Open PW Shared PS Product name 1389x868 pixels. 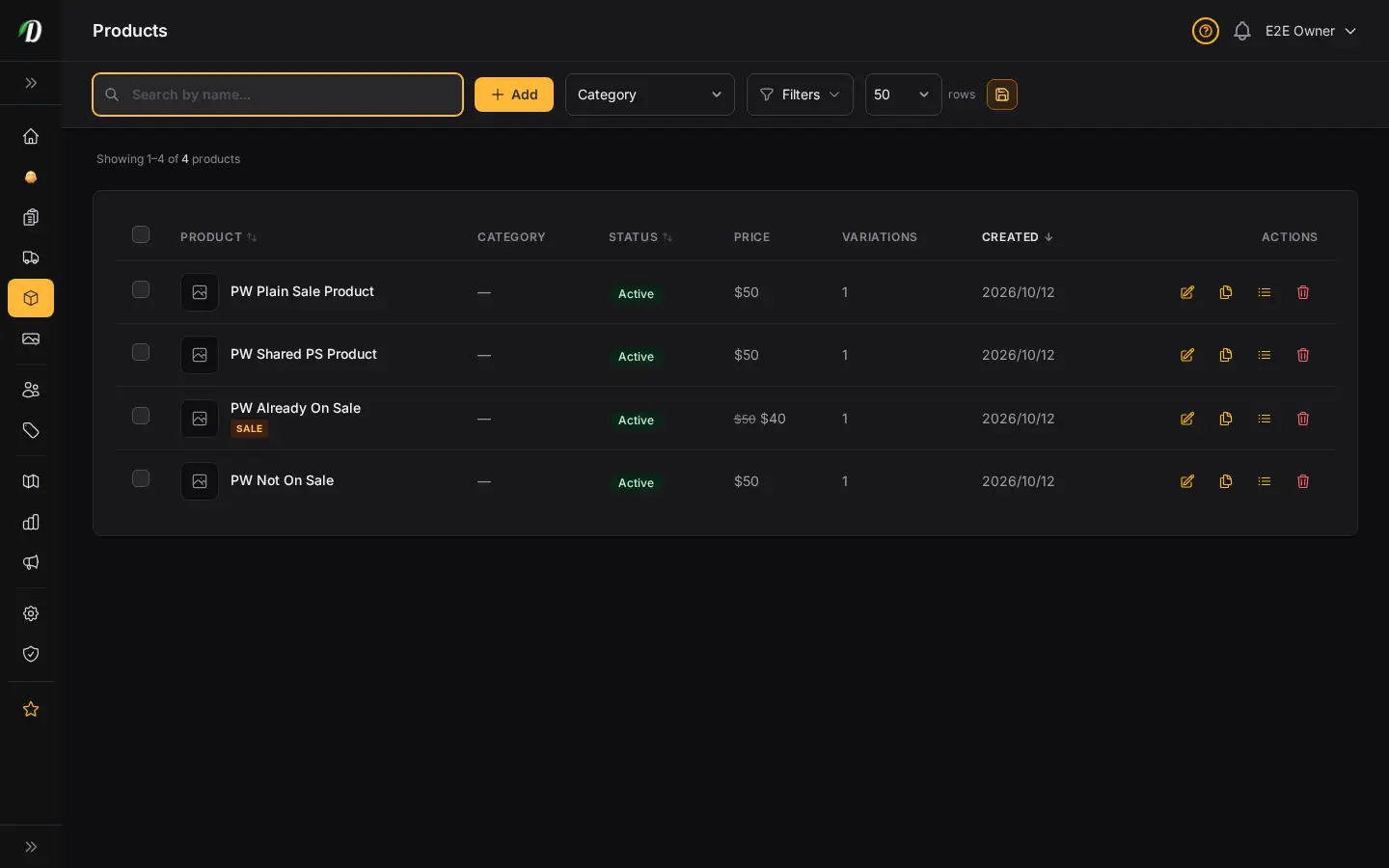pyautogui.click(x=304, y=354)
